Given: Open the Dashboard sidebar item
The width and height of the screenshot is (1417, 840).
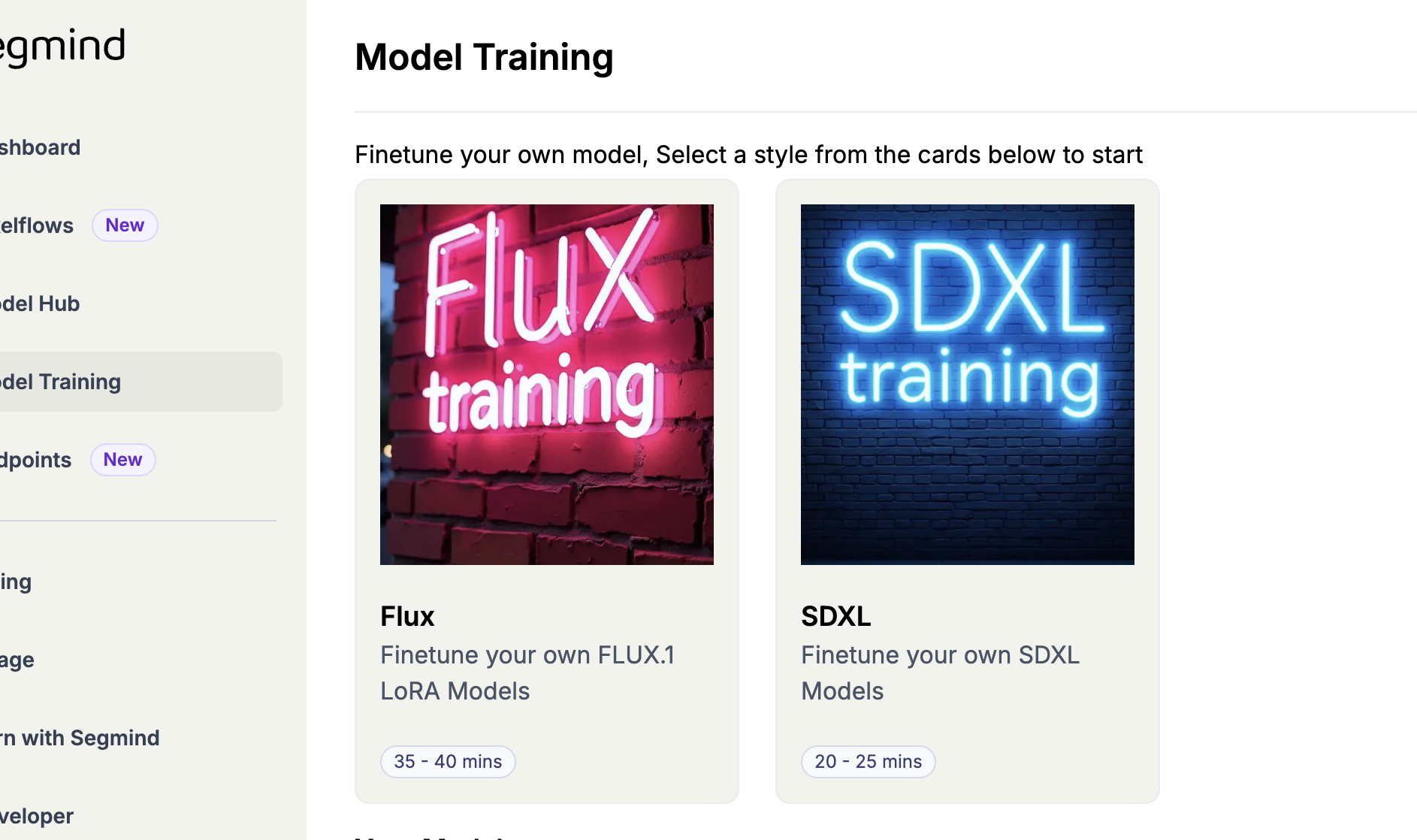Looking at the screenshot, I should click(40, 147).
